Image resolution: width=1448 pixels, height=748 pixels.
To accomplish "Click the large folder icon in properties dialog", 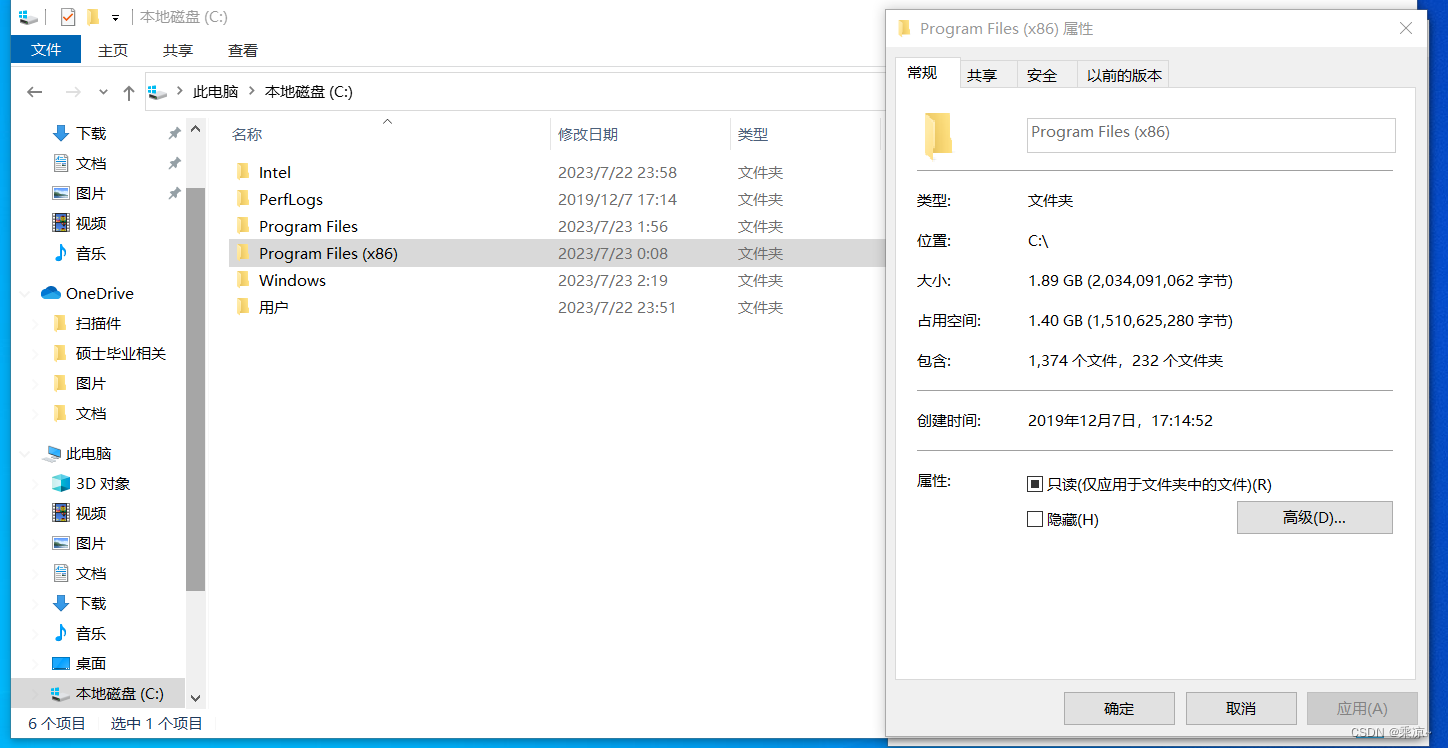I will tap(938, 136).
